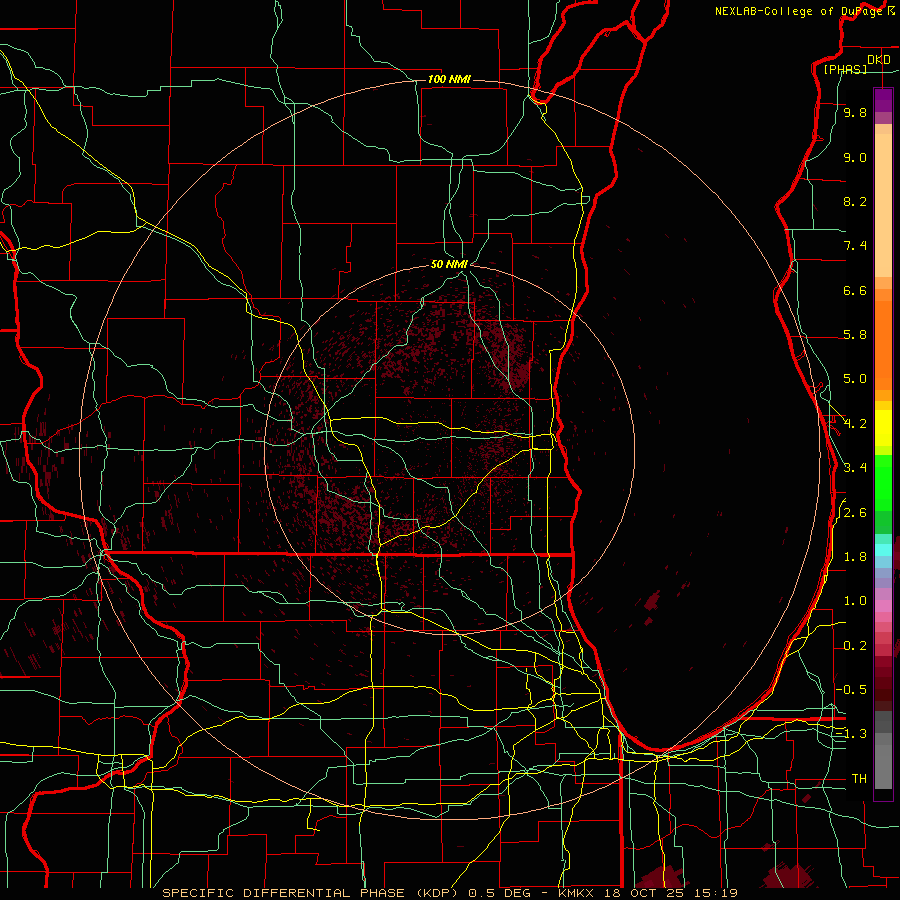This screenshot has height=900, width=900.
Task: Pick the cyan segment of the color bar
Action: (883, 550)
